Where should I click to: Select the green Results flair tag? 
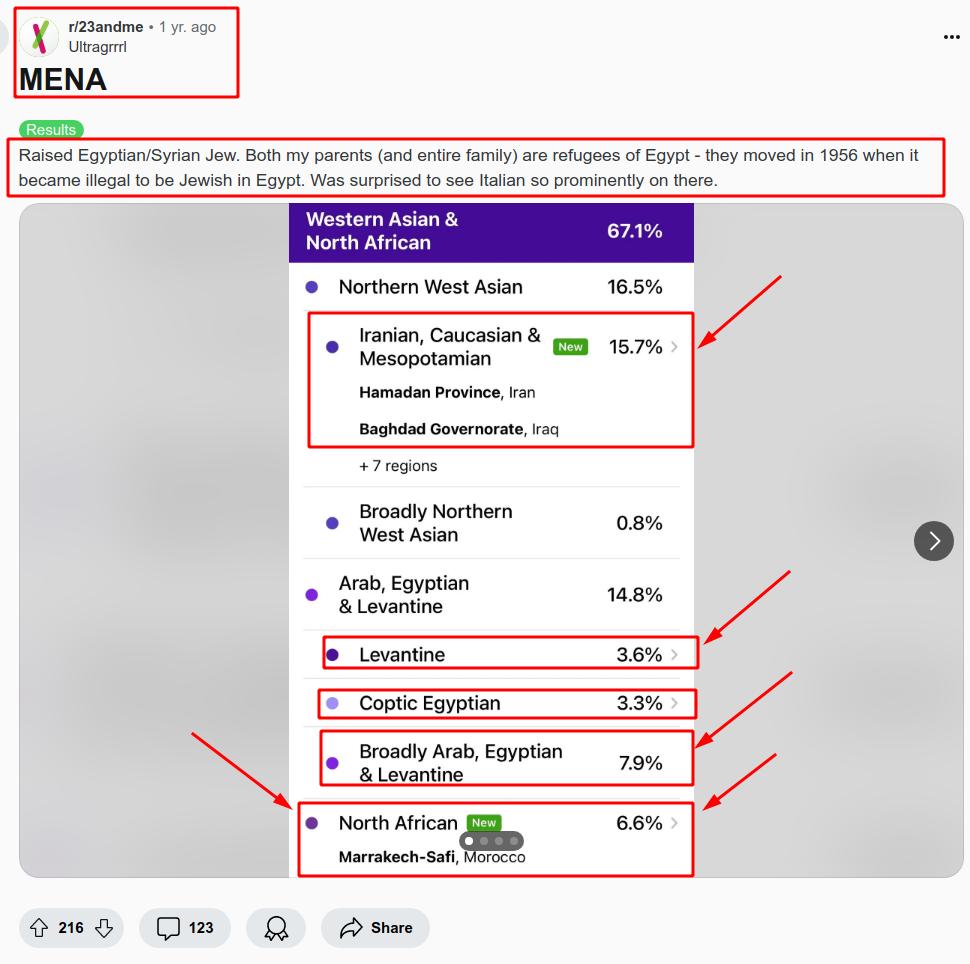coord(51,130)
